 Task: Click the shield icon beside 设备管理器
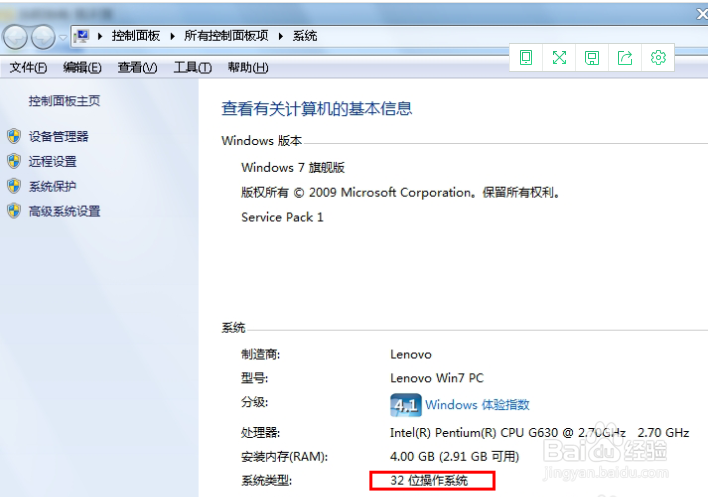[14, 136]
